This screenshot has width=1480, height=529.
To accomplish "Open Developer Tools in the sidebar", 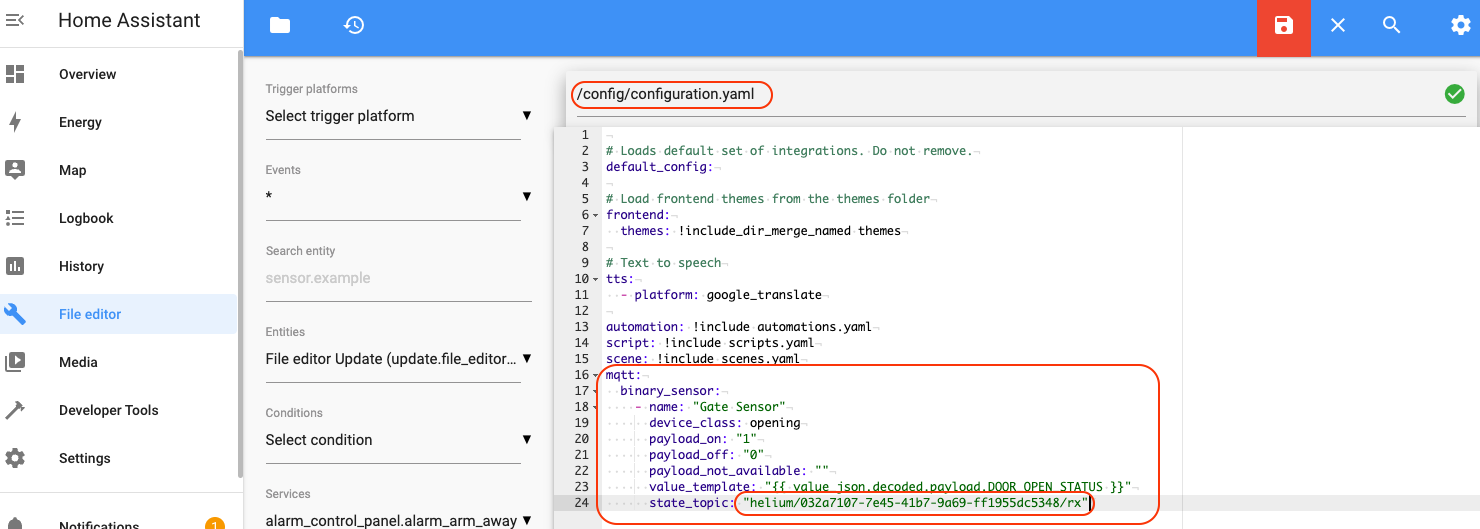I will (108, 410).
